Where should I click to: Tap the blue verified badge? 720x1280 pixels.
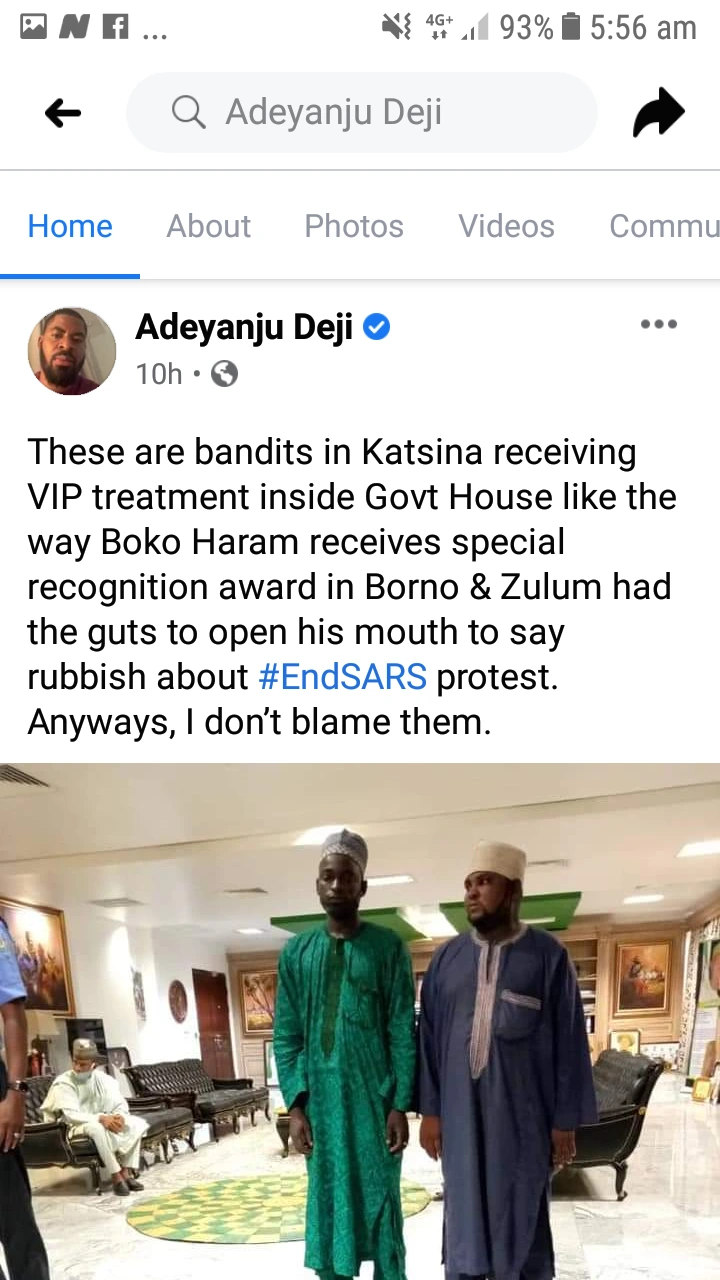coord(376,326)
